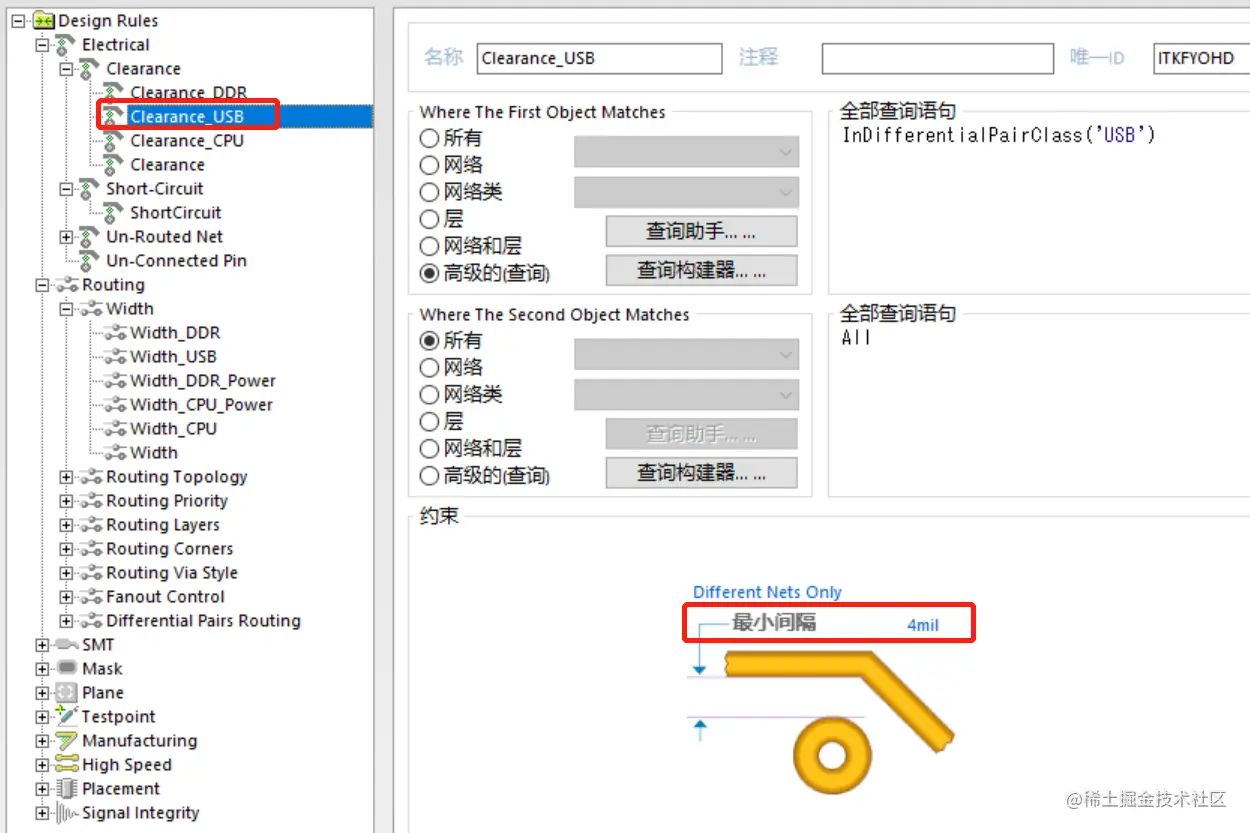Click the Clearance_DDR rule icon

[115, 92]
